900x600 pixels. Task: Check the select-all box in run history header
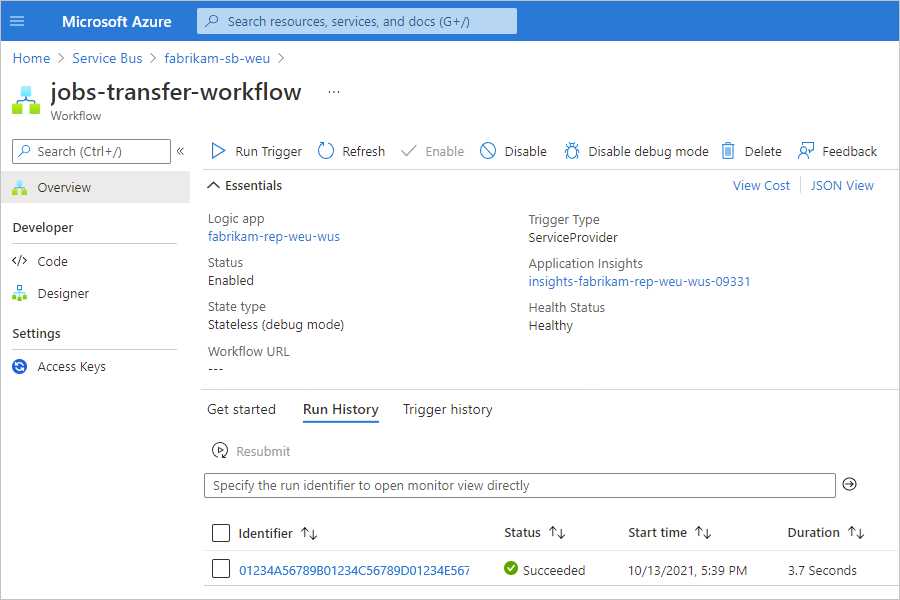click(x=220, y=533)
